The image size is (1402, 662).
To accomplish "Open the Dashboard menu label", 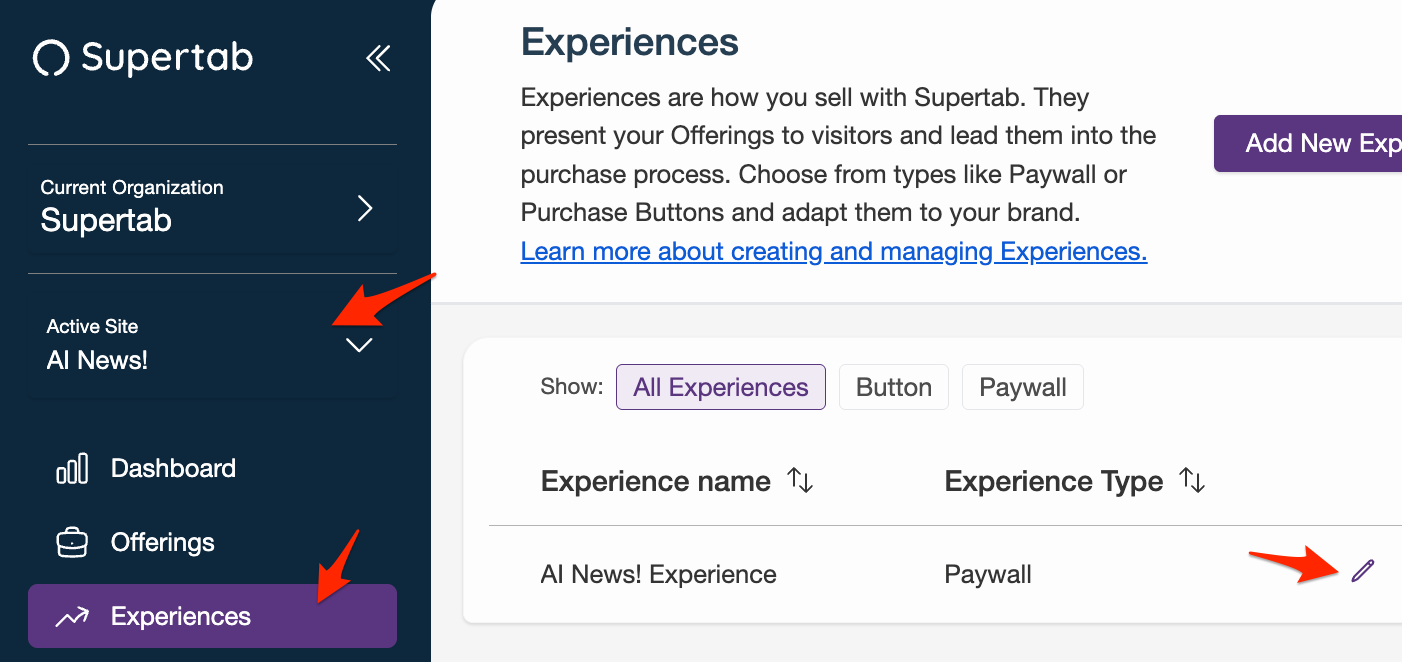I will pyautogui.click(x=173, y=468).
